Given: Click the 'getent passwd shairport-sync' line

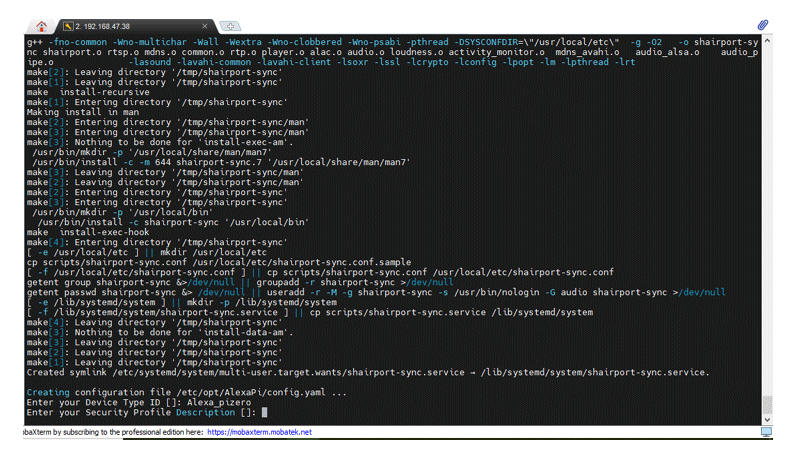Looking at the screenshot, I should pyautogui.click(x=376, y=293).
